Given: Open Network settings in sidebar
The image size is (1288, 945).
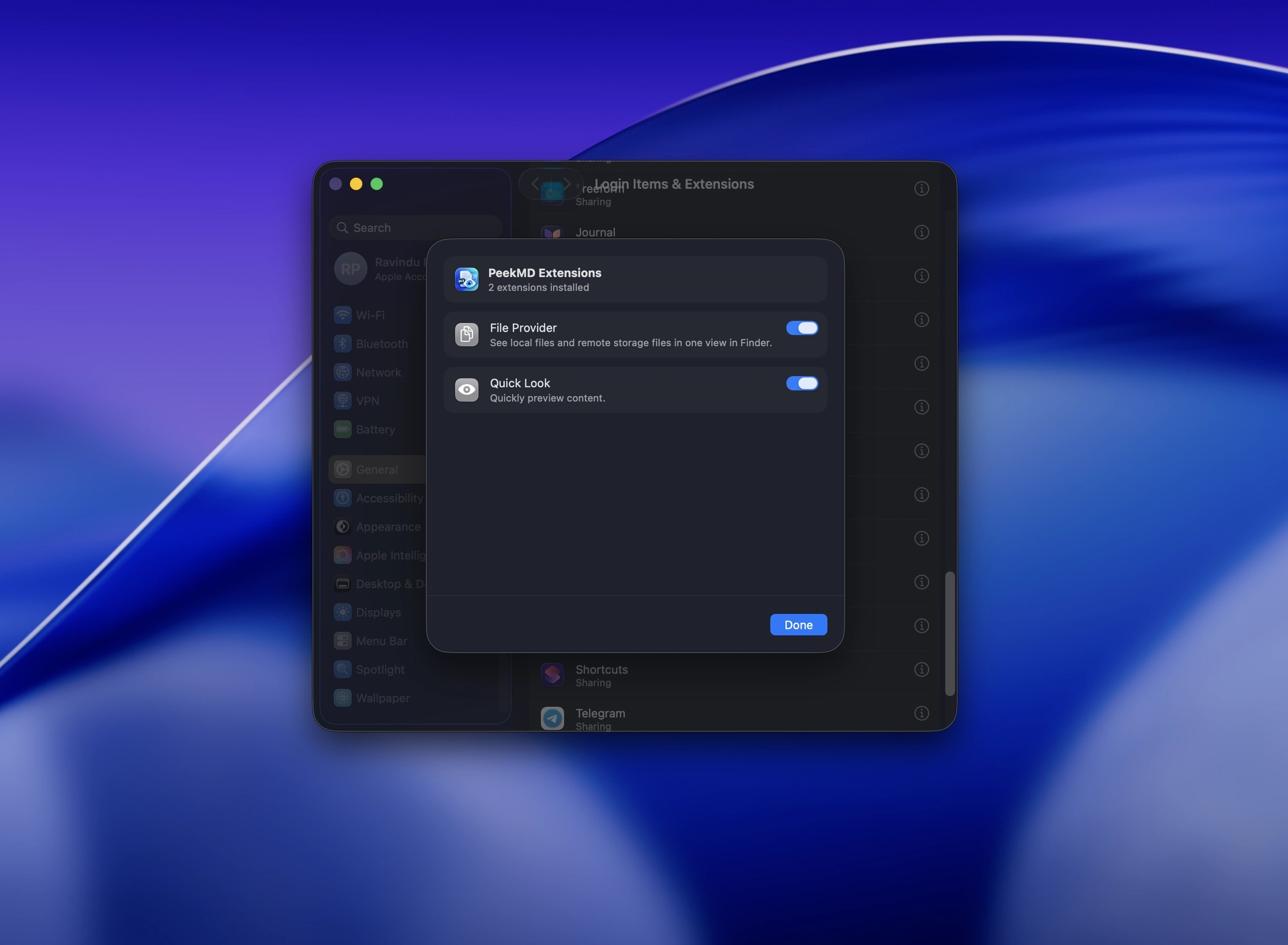Looking at the screenshot, I should click(x=378, y=373).
